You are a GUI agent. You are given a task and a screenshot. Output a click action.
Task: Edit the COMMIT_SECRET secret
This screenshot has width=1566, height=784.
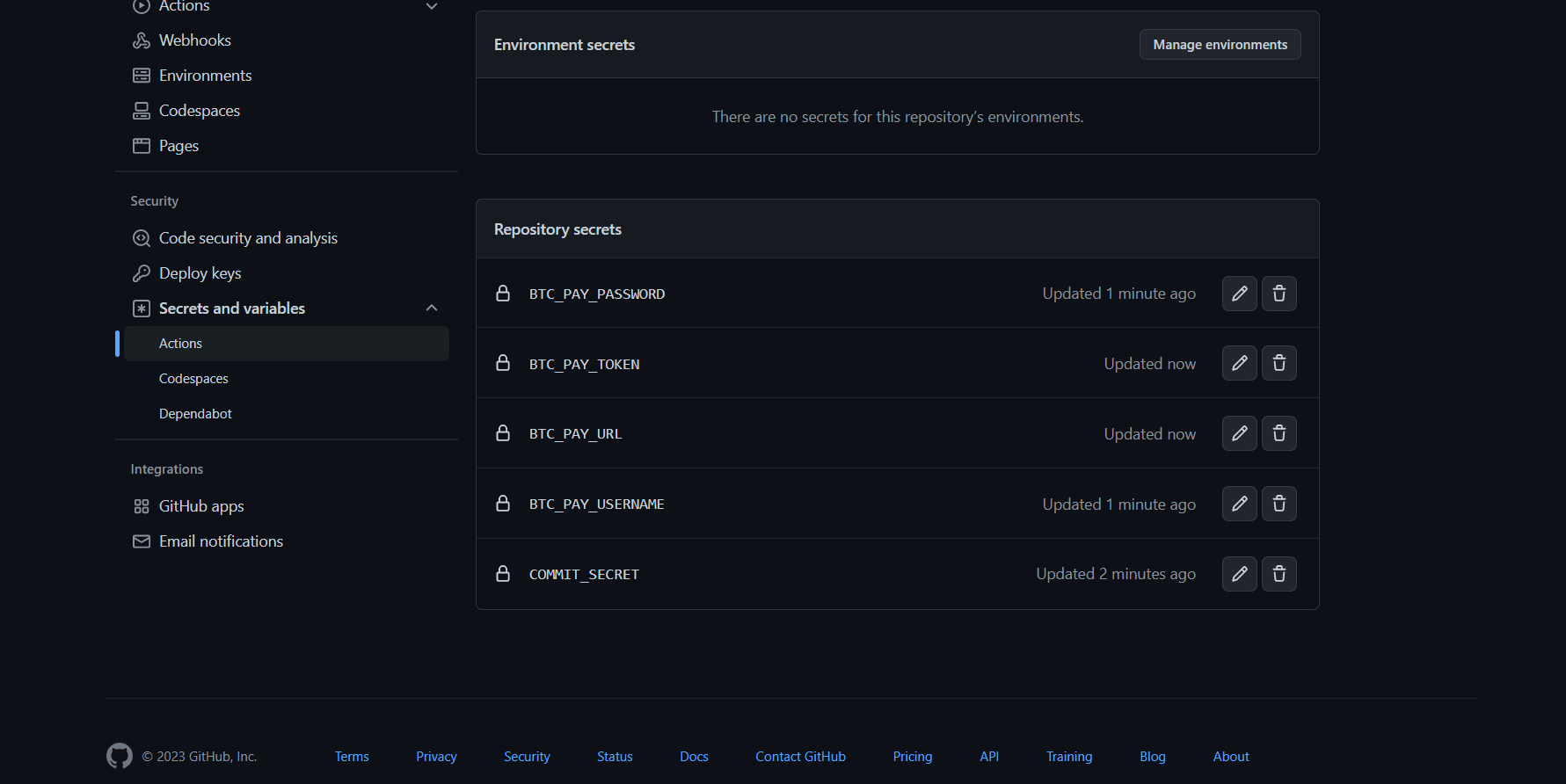pos(1239,574)
